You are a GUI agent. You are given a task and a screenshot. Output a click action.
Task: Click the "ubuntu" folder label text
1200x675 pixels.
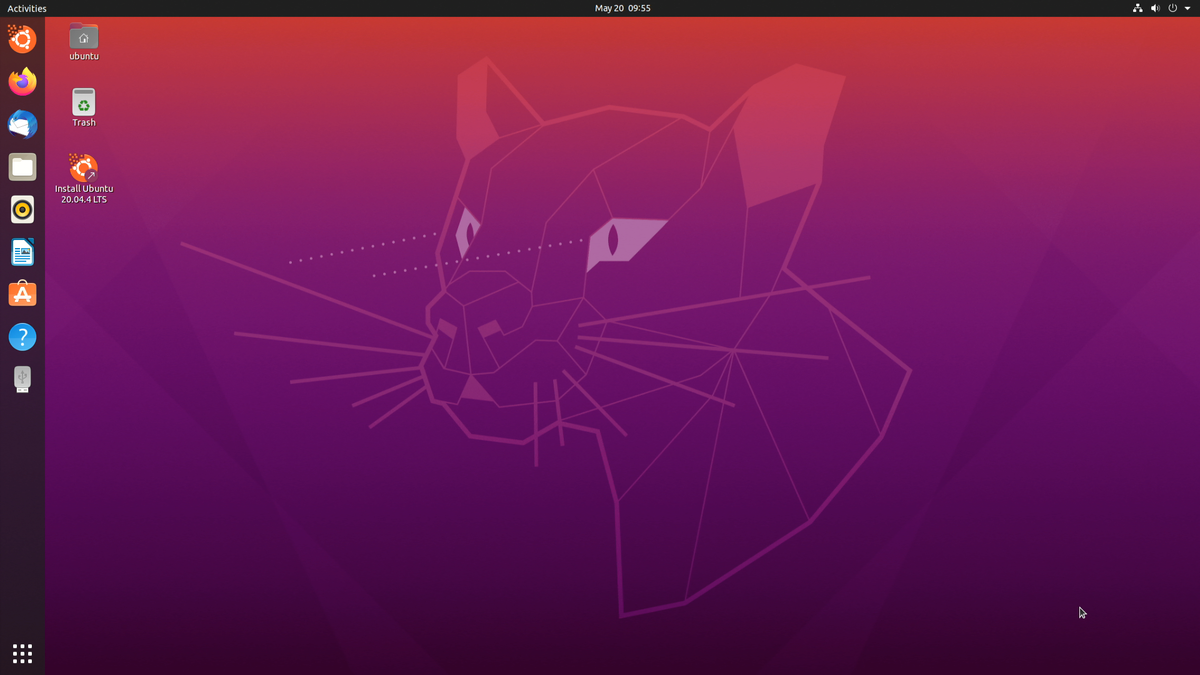click(x=84, y=56)
